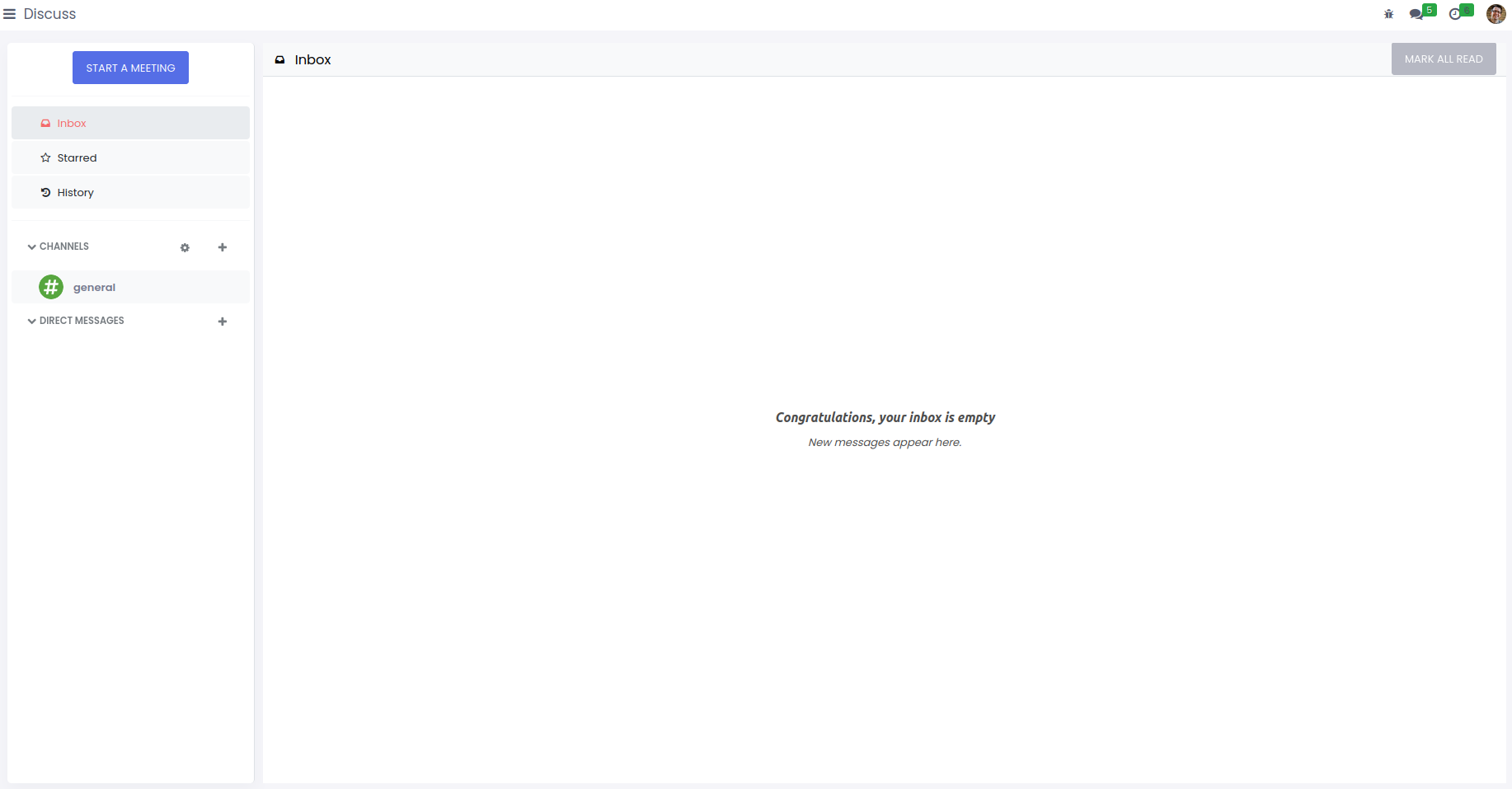Open the conversations messages icon with badge

tap(1416, 14)
